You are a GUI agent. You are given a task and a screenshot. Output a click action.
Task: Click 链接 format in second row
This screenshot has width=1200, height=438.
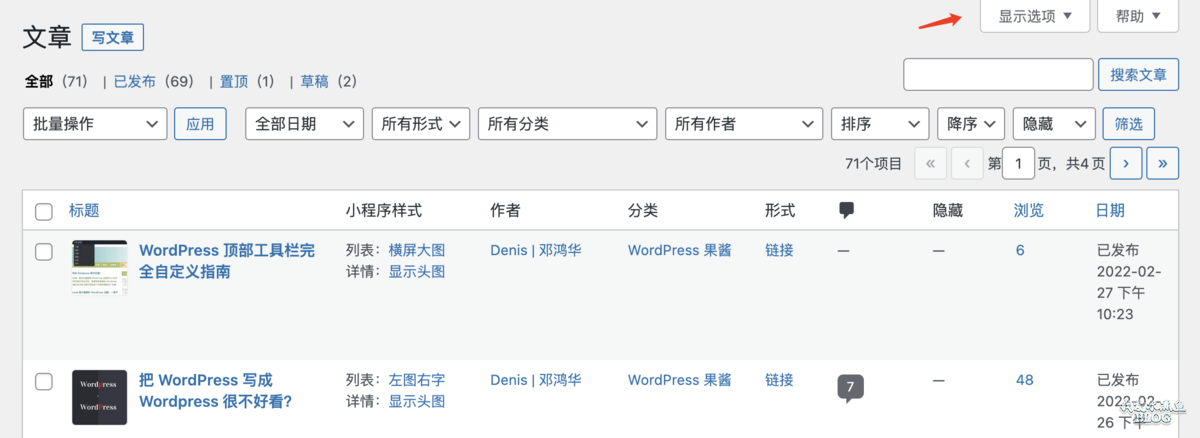pos(779,380)
